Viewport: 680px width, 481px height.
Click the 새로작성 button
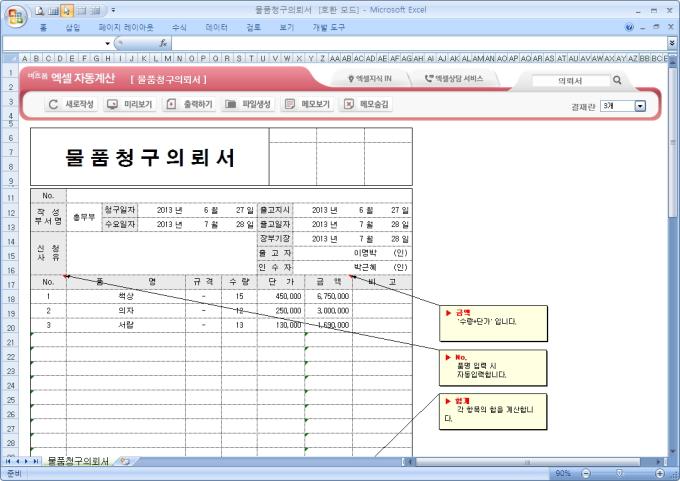pos(72,104)
